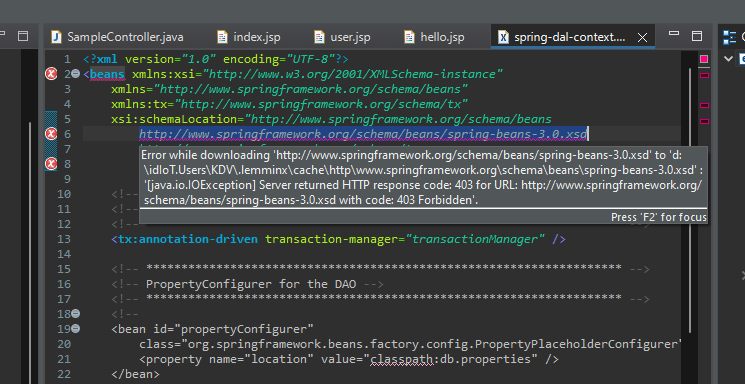Click the XMLSchema-instance URL on line 2
Image resolution: width=745 pixels, height=384 pixels.
(x=352, y=74)
